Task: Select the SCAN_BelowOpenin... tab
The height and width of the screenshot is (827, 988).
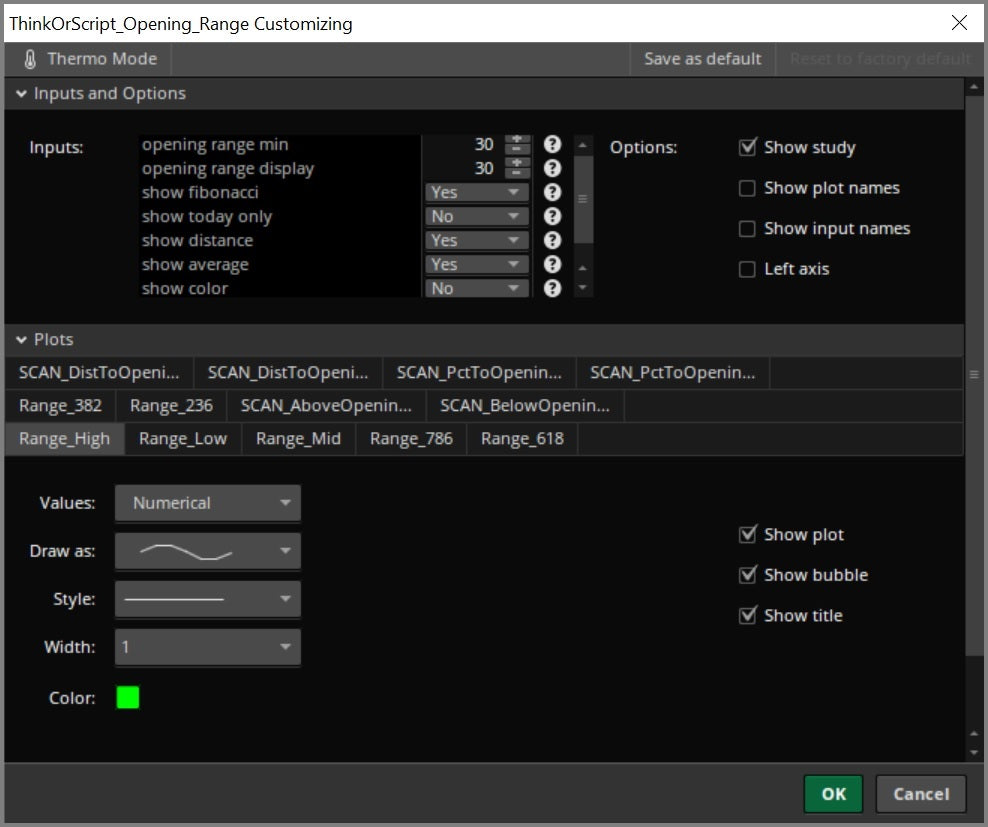Action: pos(525,405)
